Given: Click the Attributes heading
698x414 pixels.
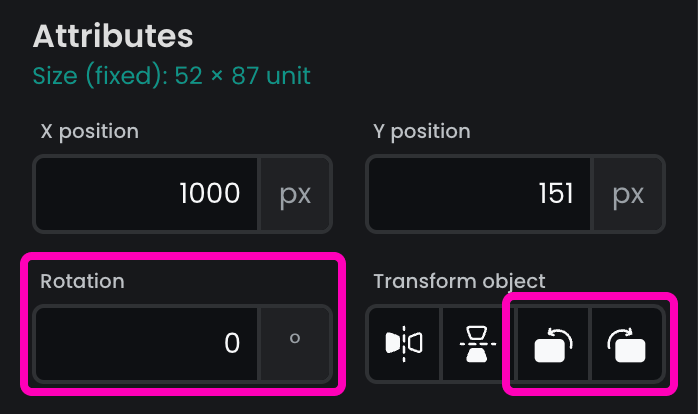Looking at the screenshot, I should pos(113,36).
